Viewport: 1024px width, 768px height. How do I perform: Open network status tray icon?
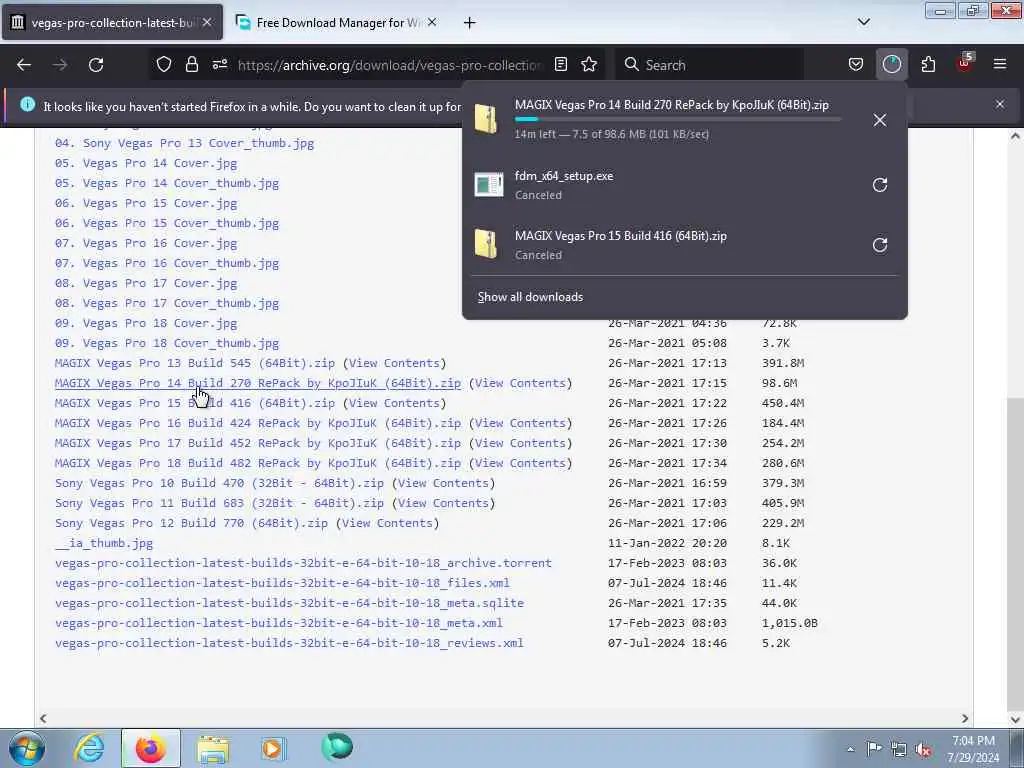(x=899, y=750)
